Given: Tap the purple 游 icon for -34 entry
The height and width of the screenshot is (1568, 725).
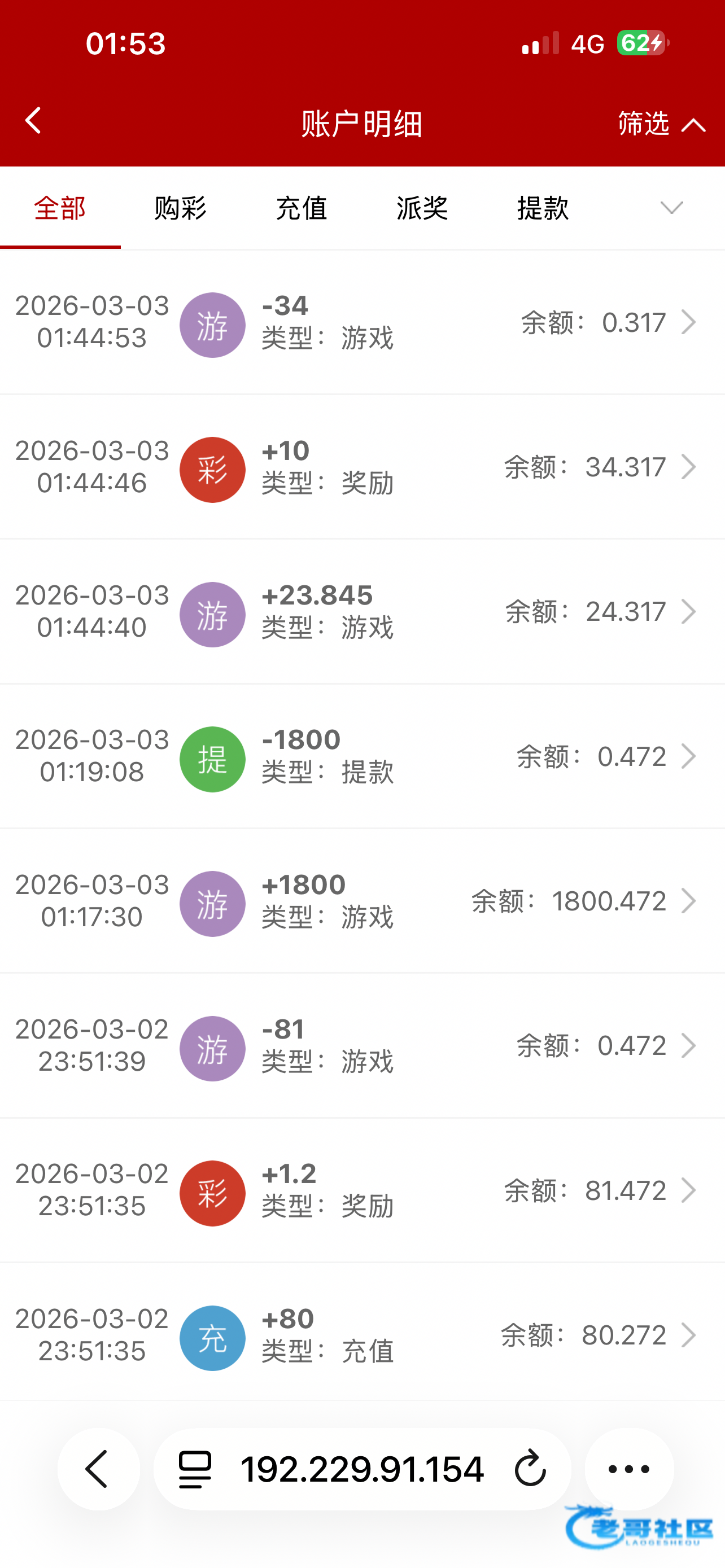Looking at the screenshot, I should (212, 325).
